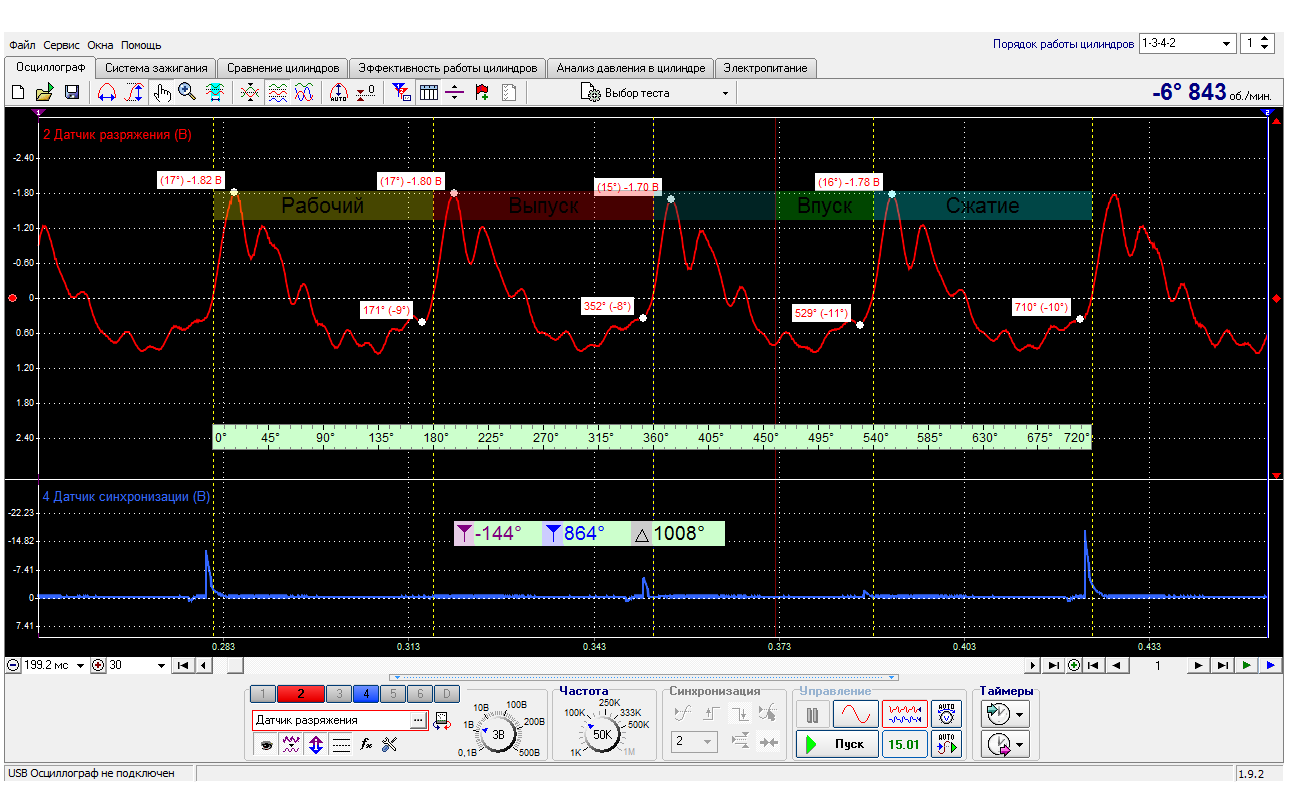Click the 3В voltage range knob

(497, 733)
